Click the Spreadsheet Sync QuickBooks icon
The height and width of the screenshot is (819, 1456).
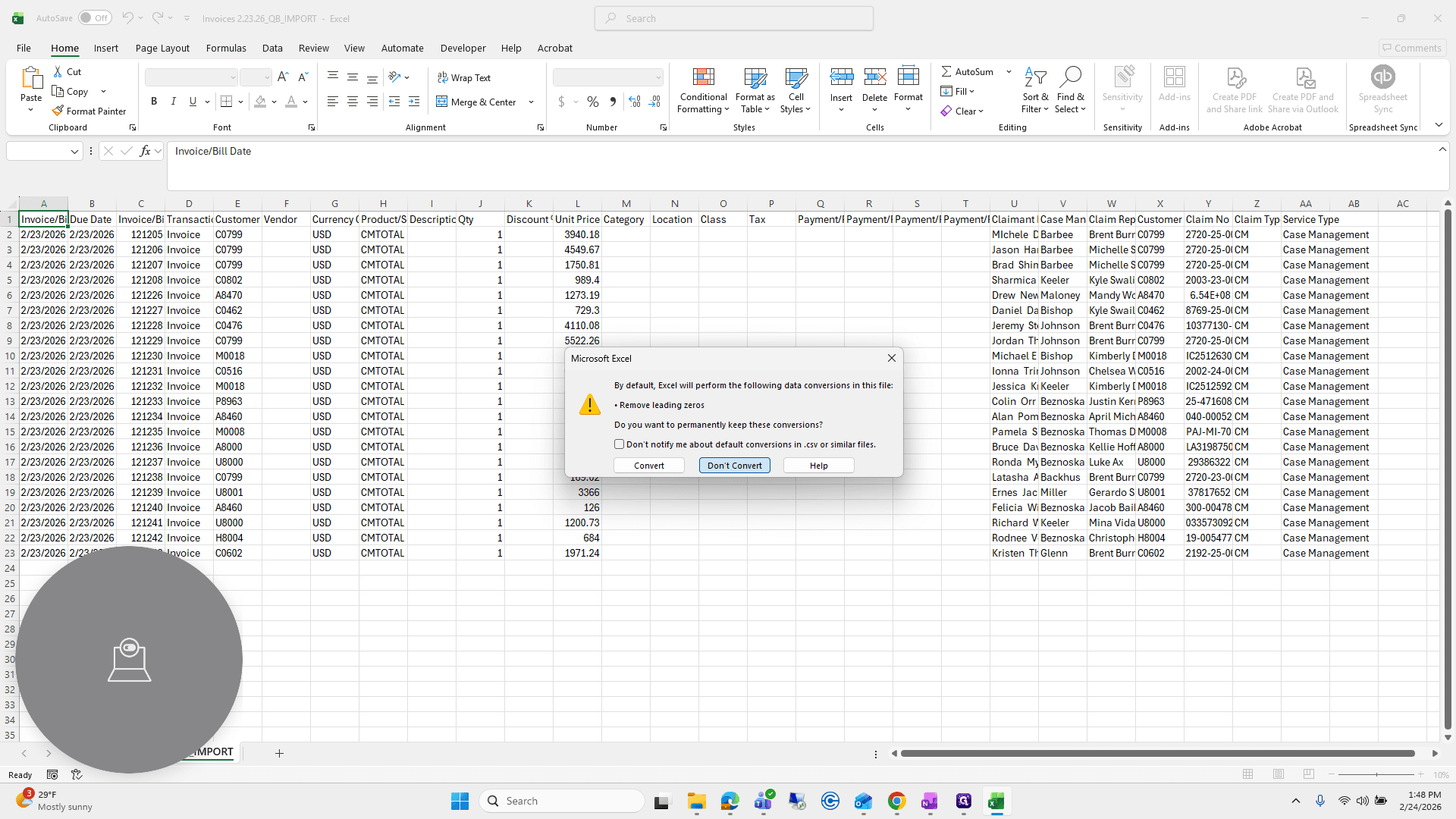click(x=1382, y=77)
